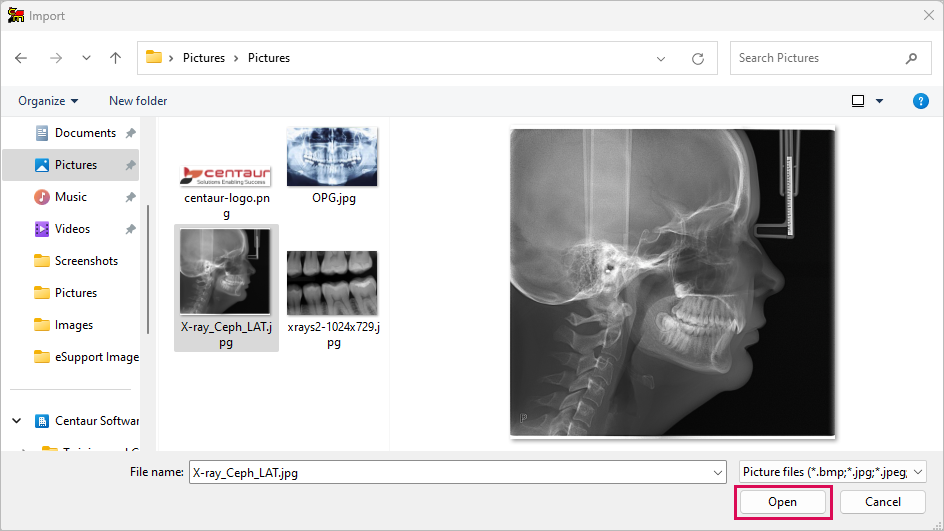Collapse the Centaur Software tree node
The image size is (944, 531).
pyautogui.click(x=17, y=421)
